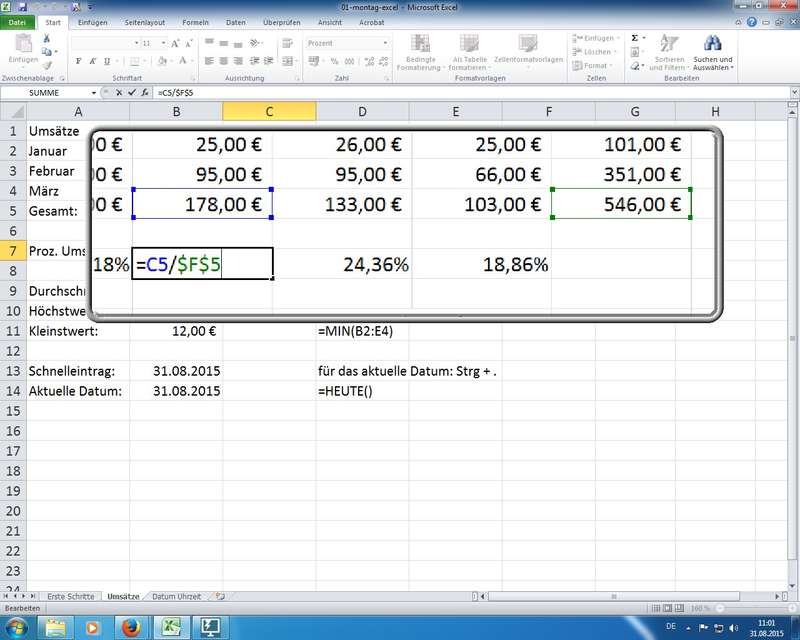Click the Sortieren und Filtern icon

[669, 43]
